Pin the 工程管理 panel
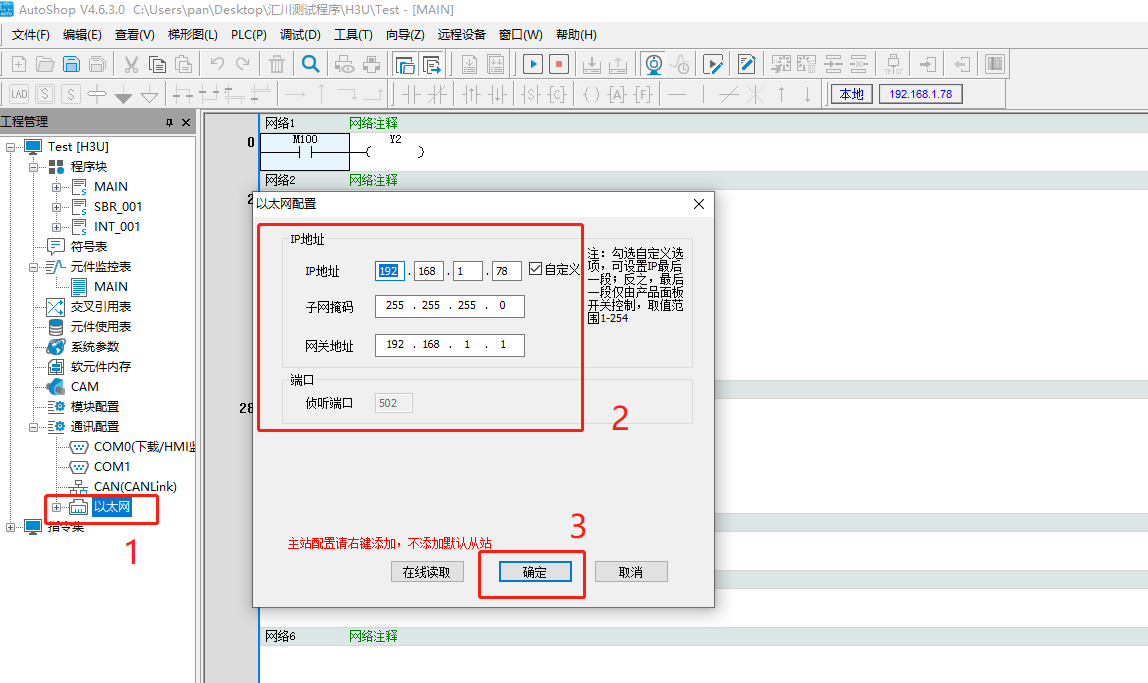1148x683 pixels. click(169, 122)
